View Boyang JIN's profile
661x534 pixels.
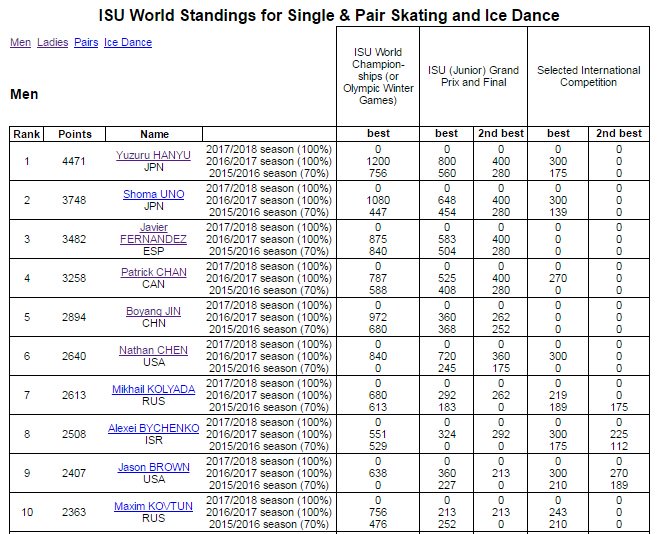[154, 311]
